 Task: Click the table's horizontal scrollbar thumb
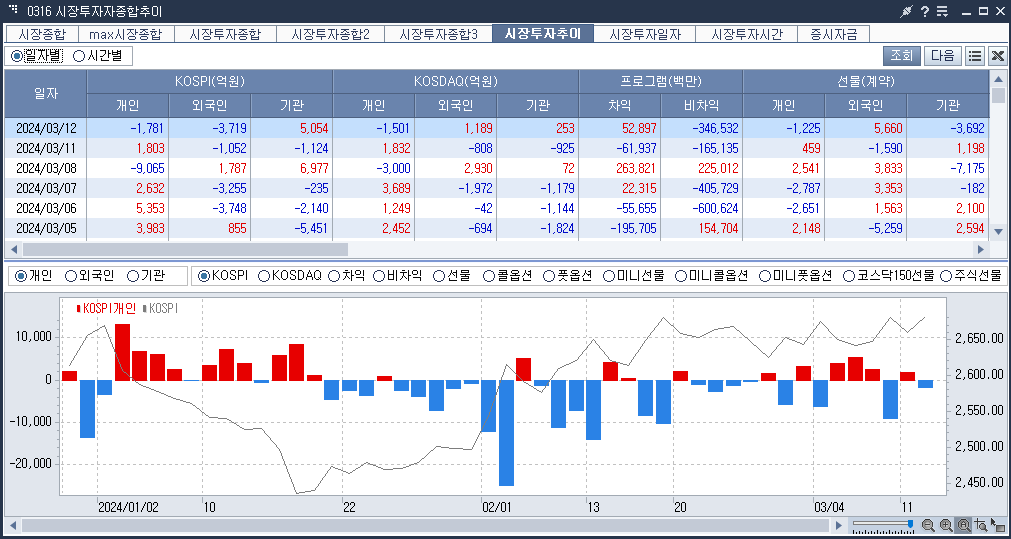pyautogui.click(x=184, y=249)
